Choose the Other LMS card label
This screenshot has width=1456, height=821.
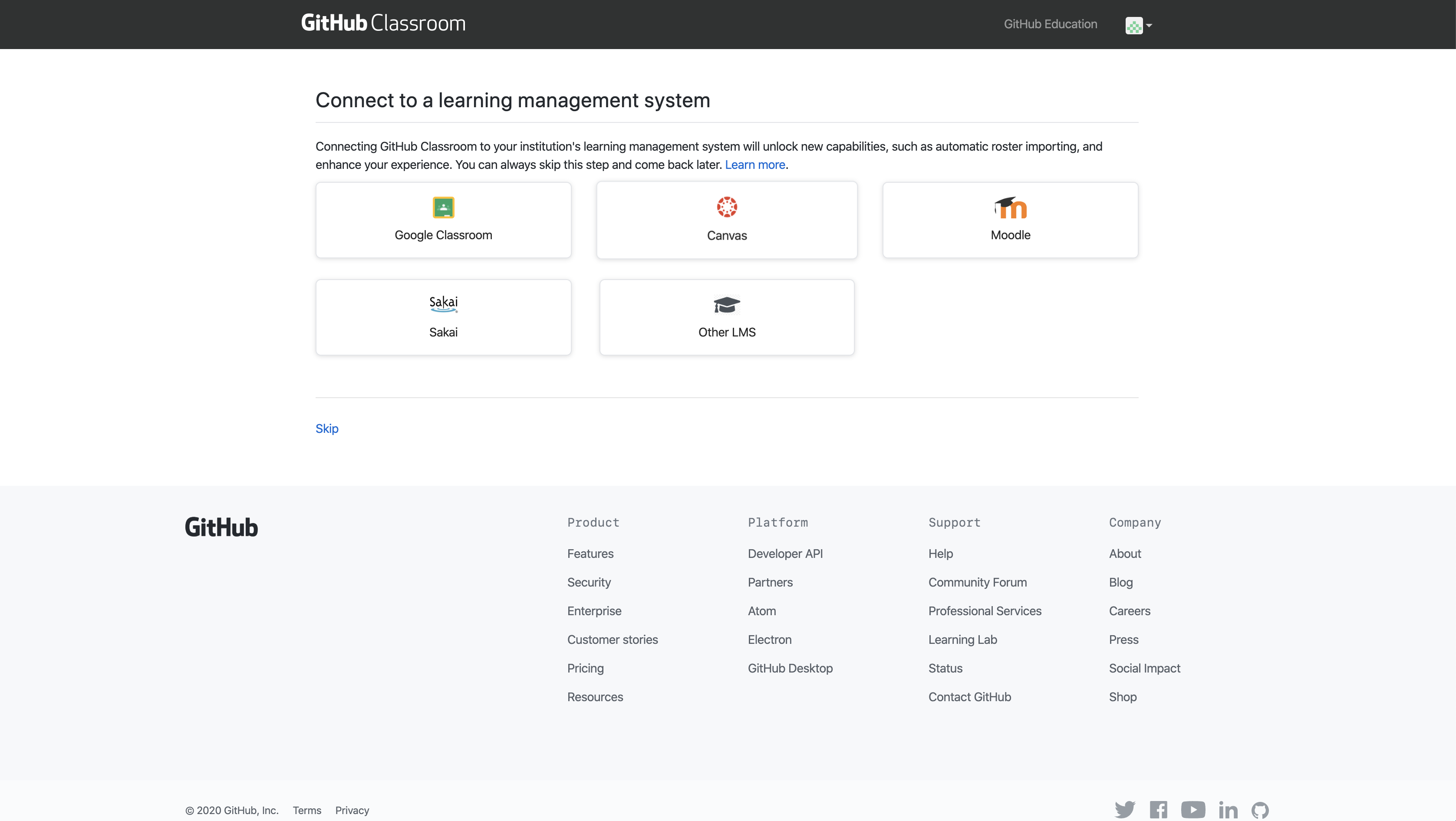point(727,332)
